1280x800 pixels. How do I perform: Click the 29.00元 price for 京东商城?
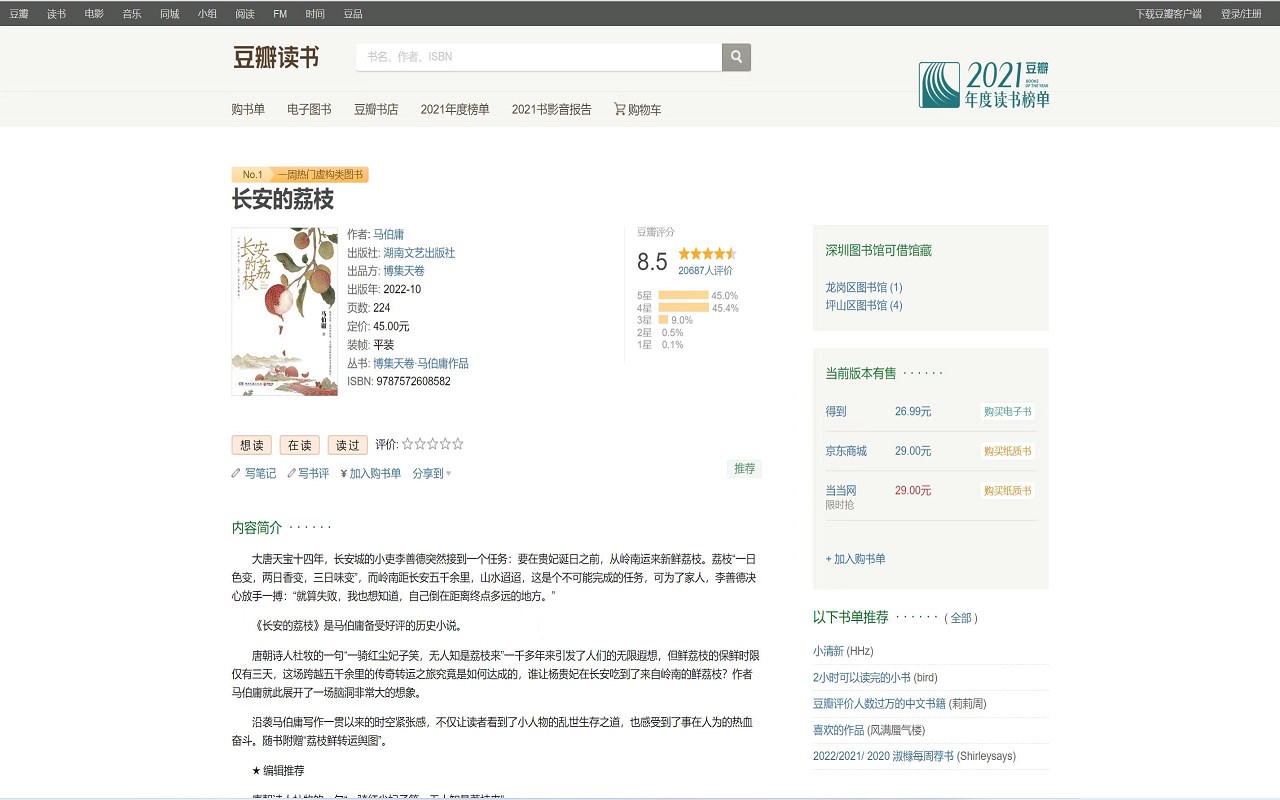click(913, 451)
